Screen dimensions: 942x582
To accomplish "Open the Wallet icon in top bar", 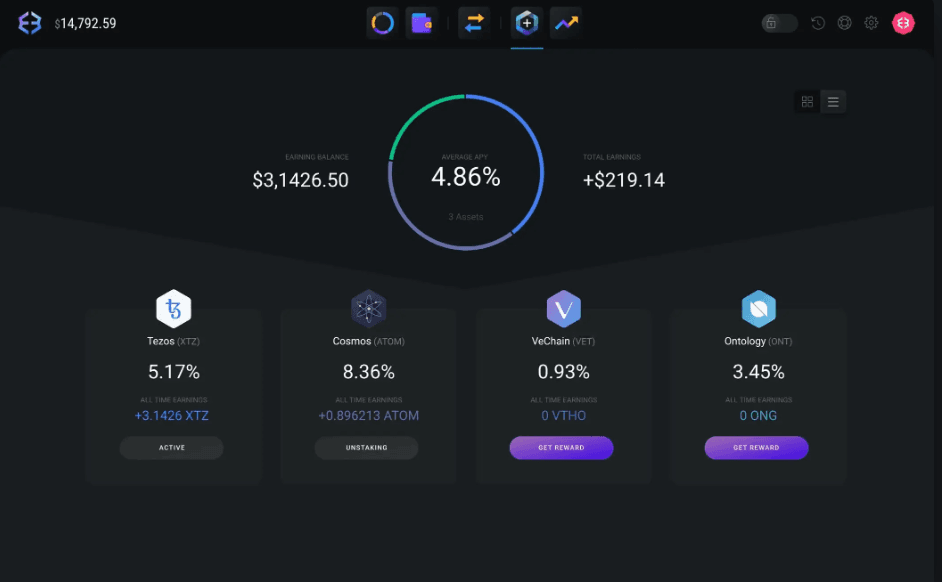I will [x=422, y=22].
